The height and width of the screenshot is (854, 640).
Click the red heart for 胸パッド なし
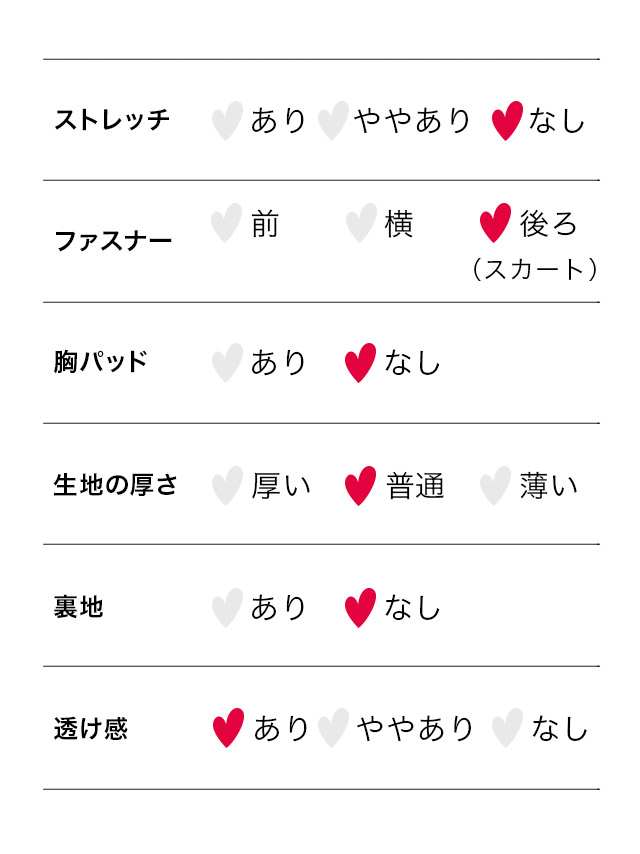click(360, 363)
